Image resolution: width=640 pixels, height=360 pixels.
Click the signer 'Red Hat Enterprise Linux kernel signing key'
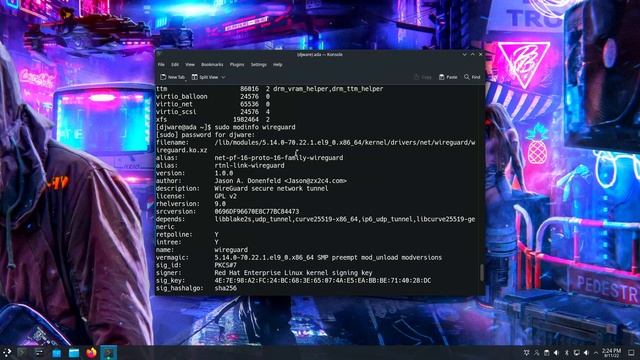[293, 273]
